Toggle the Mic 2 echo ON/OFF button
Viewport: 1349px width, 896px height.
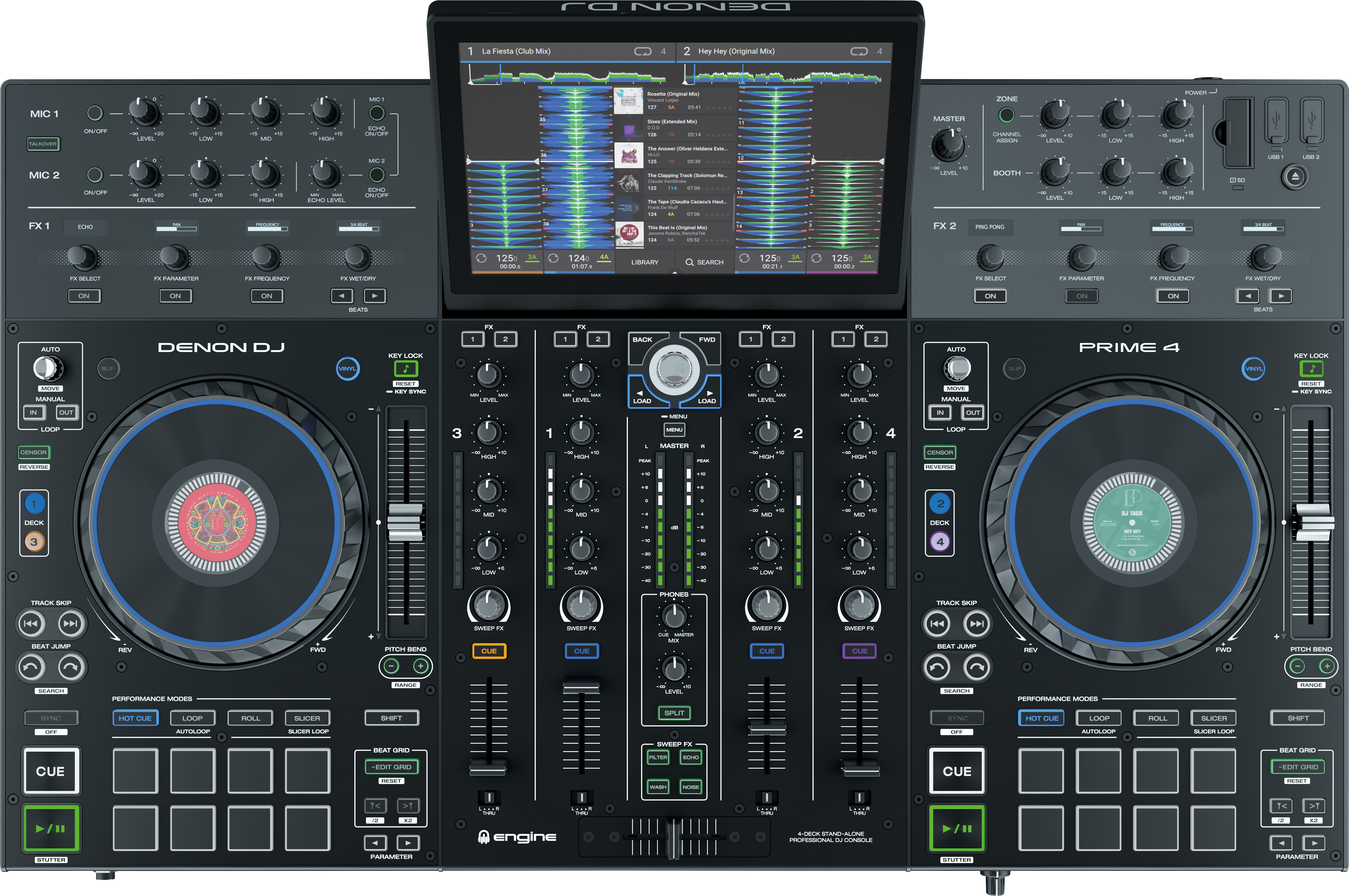(377, 175)
